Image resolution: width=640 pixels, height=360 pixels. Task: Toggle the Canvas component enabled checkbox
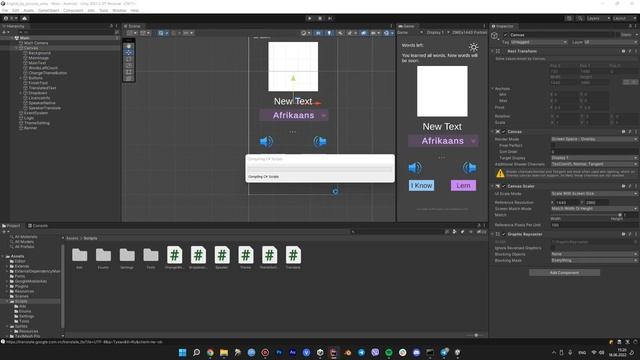504,132
